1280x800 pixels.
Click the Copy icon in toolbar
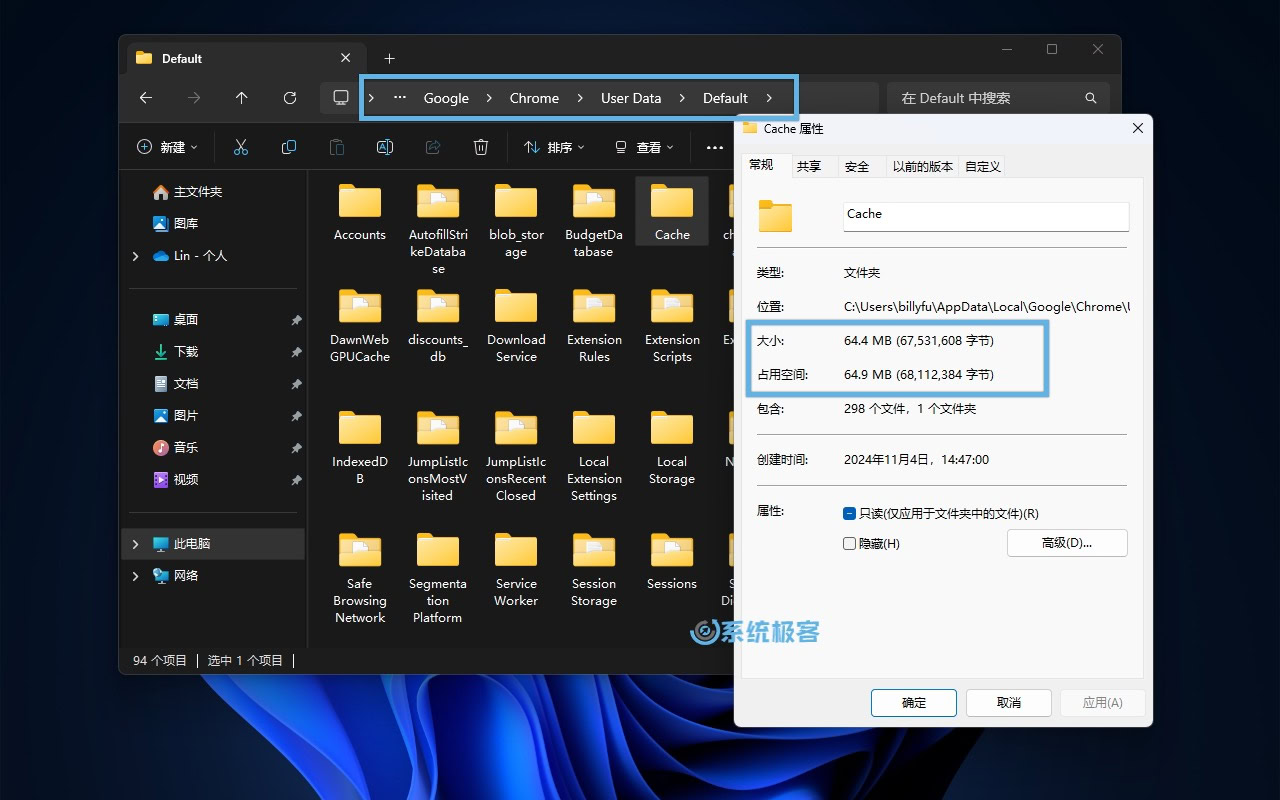click(x=289, y=147)
